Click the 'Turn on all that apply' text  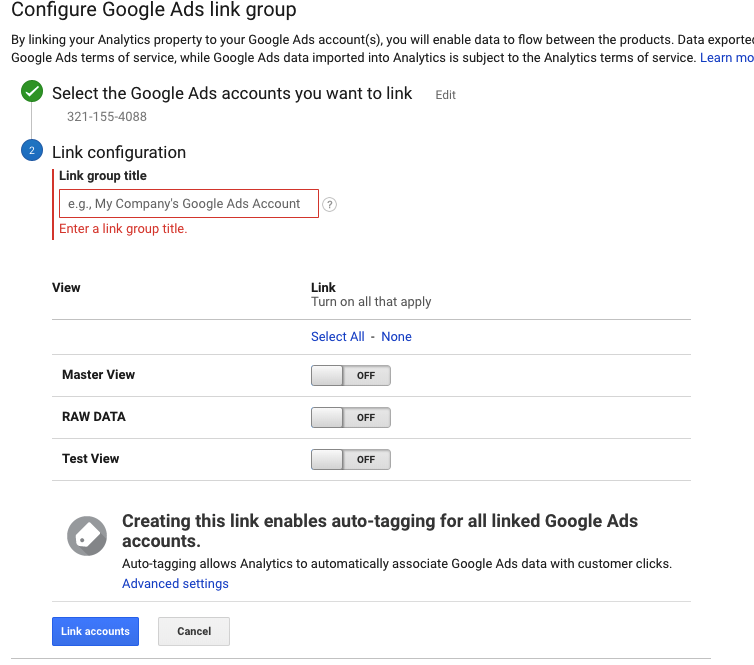[x=371, y=301]
